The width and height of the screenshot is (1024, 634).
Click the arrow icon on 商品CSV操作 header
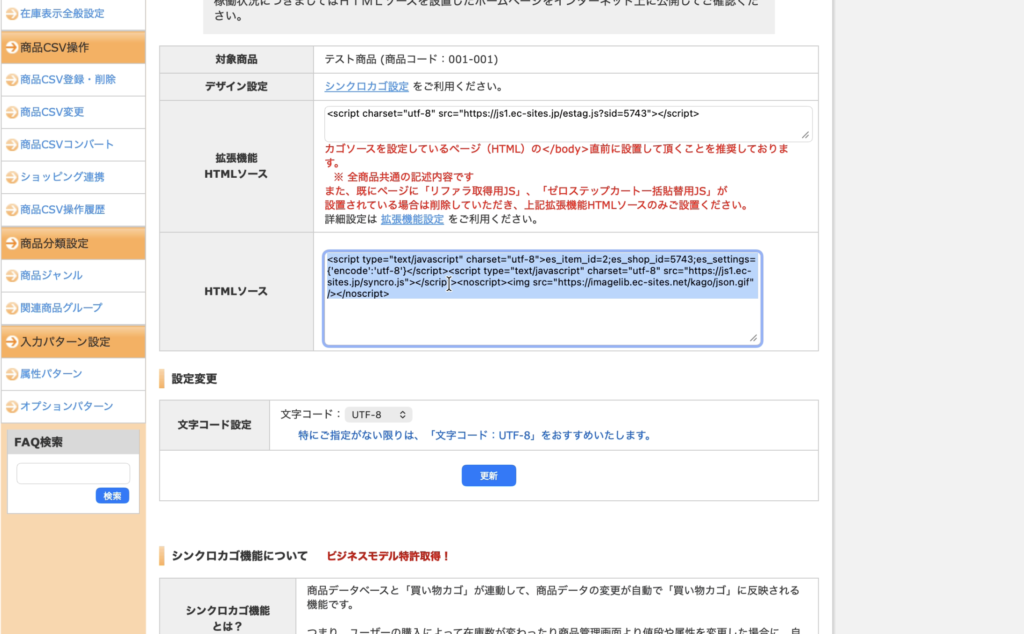[12, 48]
